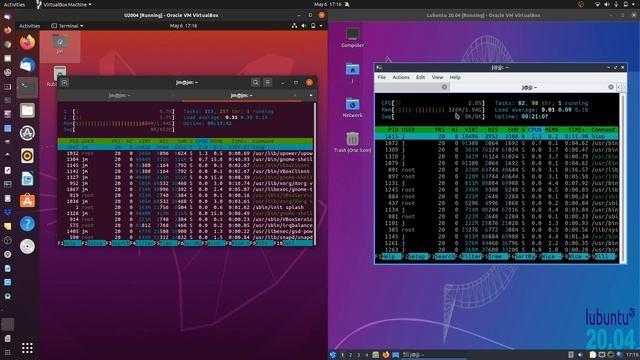
Task: Click the optical disc icon in guest dock
Action: 27,246
